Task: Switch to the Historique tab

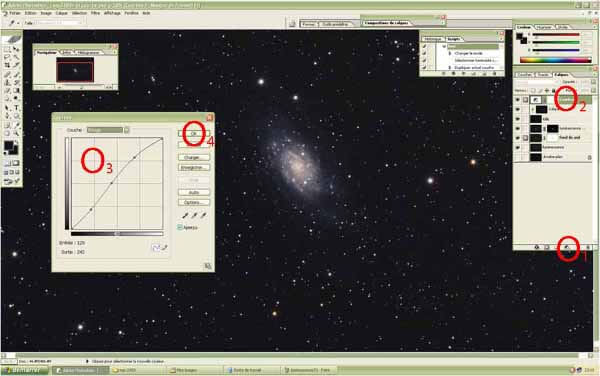Action: point(433,39)
